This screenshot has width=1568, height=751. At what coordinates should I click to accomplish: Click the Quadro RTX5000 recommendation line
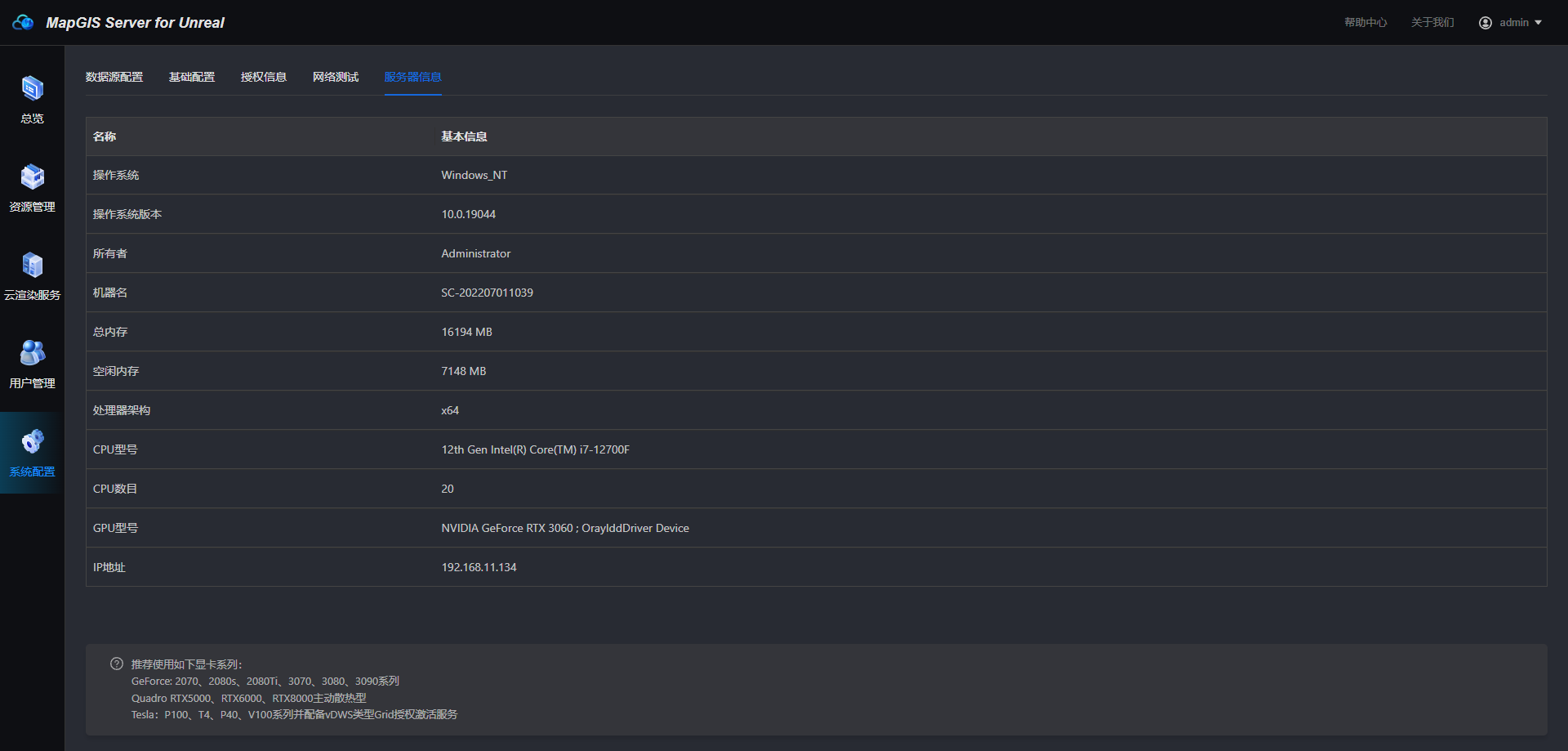(x=249, y=698)
